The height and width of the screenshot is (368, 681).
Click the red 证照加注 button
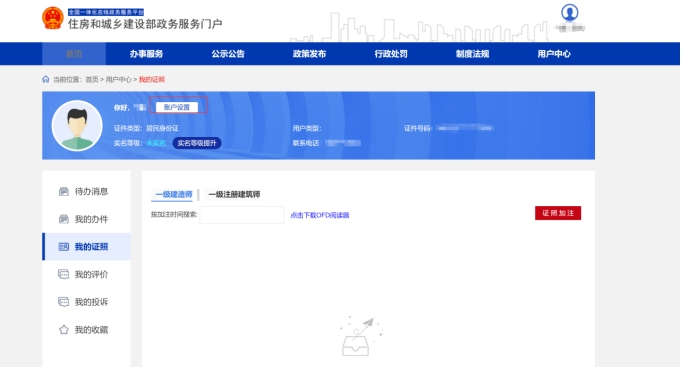click(558, 213)
